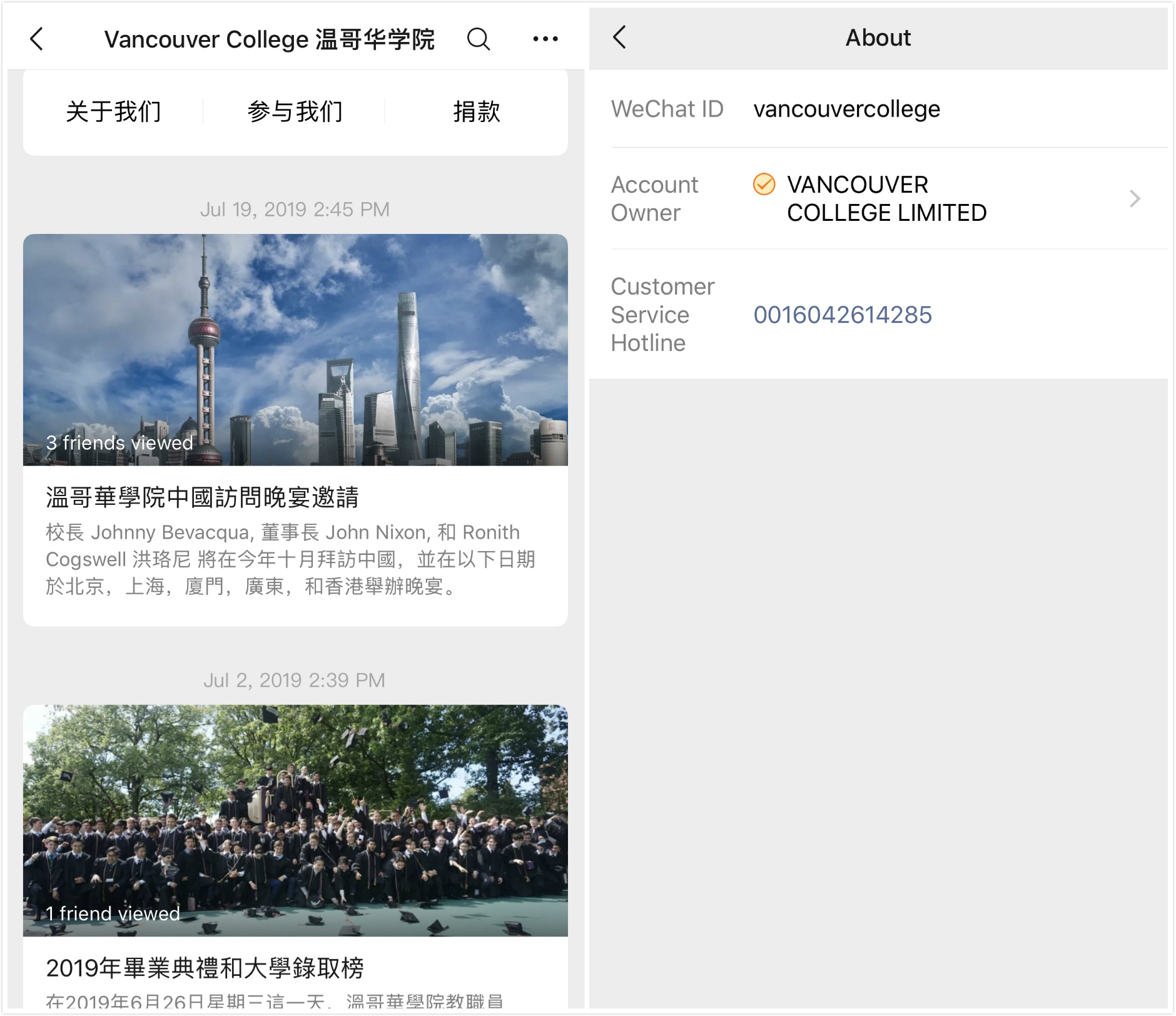Open the 捐款 menu

[x=477, y=111]
